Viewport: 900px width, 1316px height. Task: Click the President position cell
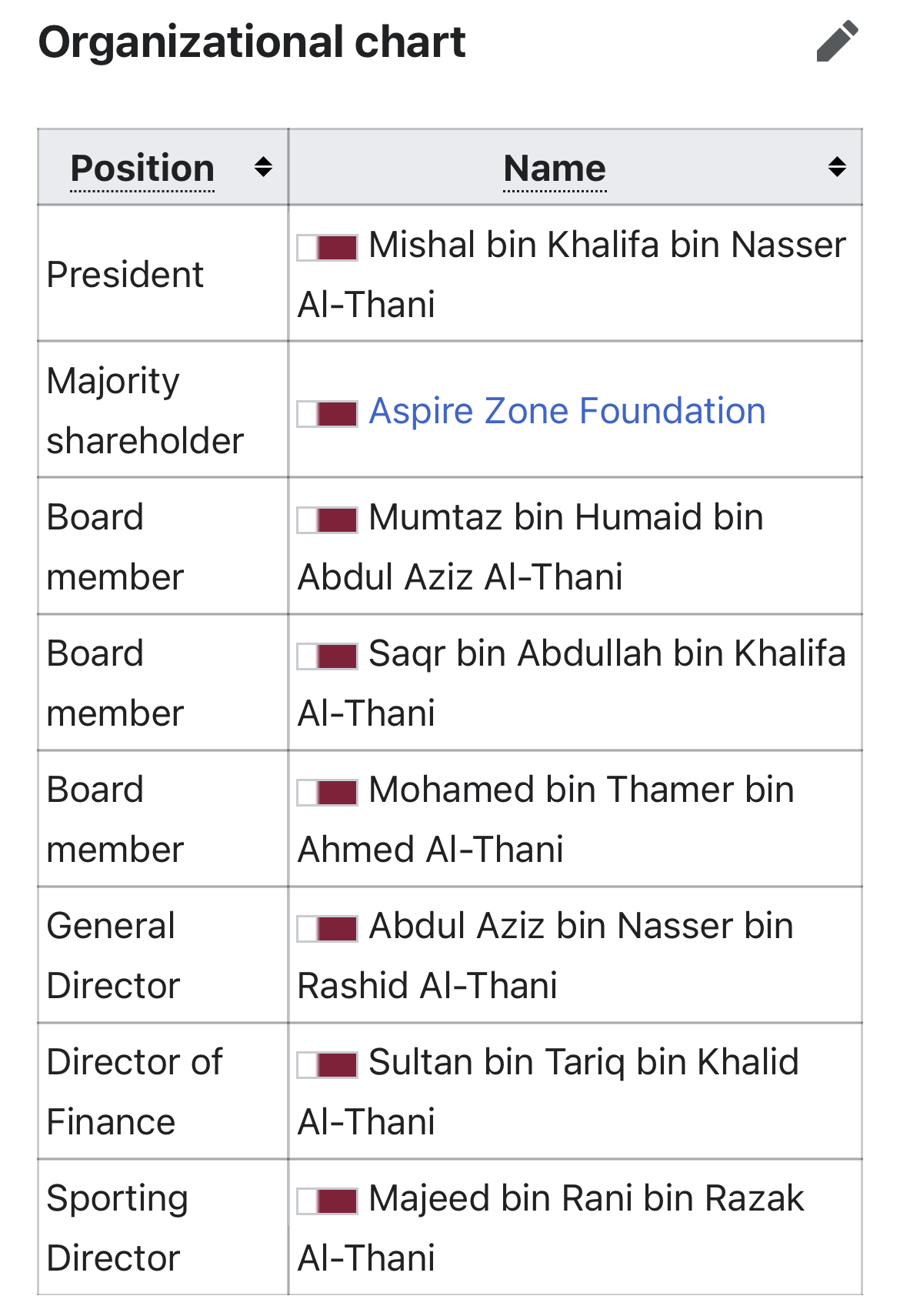pos(163,273)
